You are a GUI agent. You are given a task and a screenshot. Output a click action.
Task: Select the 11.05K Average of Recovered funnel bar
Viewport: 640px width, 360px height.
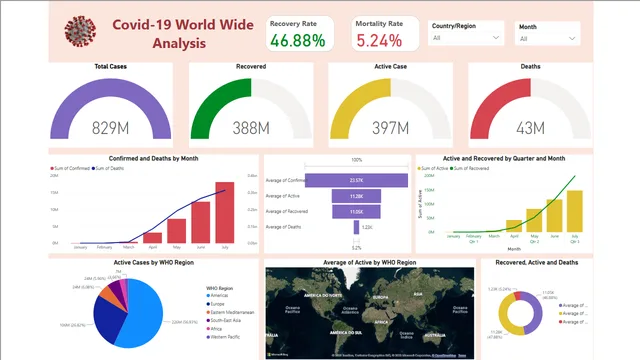tap(356, 212)
